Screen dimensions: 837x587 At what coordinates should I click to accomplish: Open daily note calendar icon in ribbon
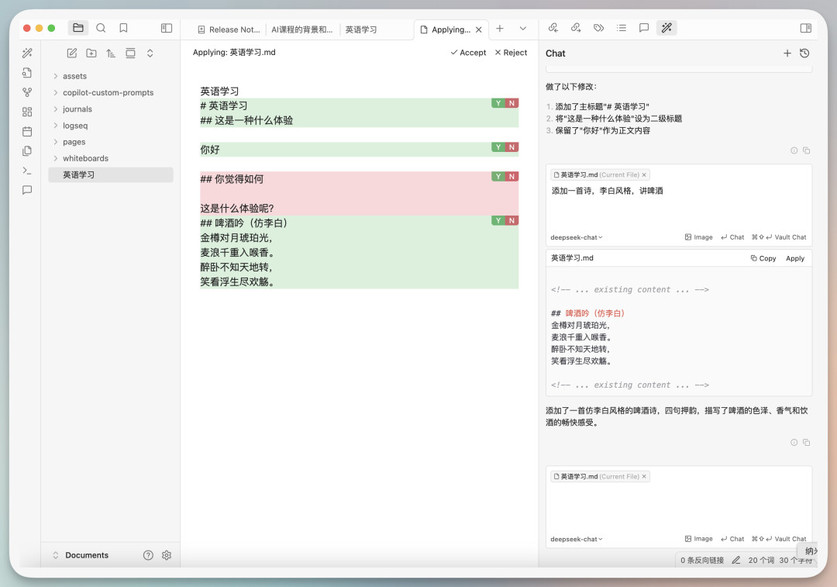(x=27, y=131)
